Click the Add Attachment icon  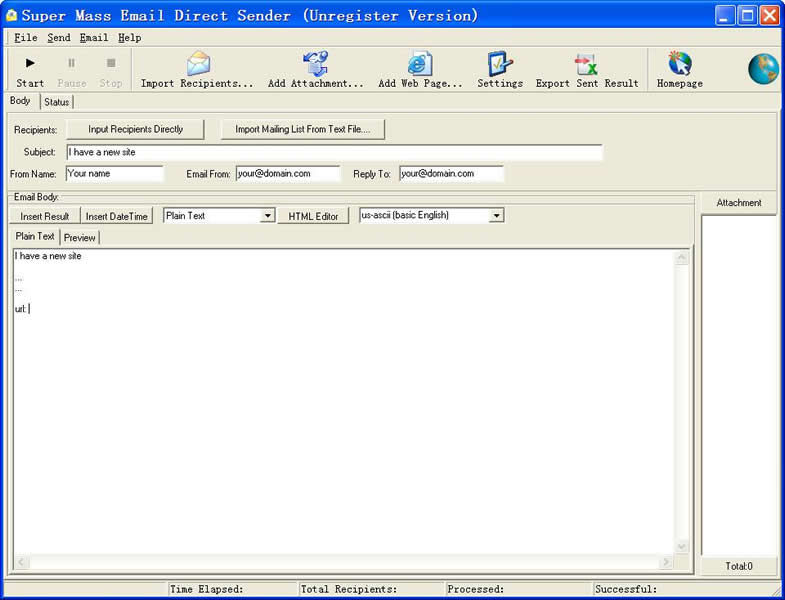(x=315, y=63)
